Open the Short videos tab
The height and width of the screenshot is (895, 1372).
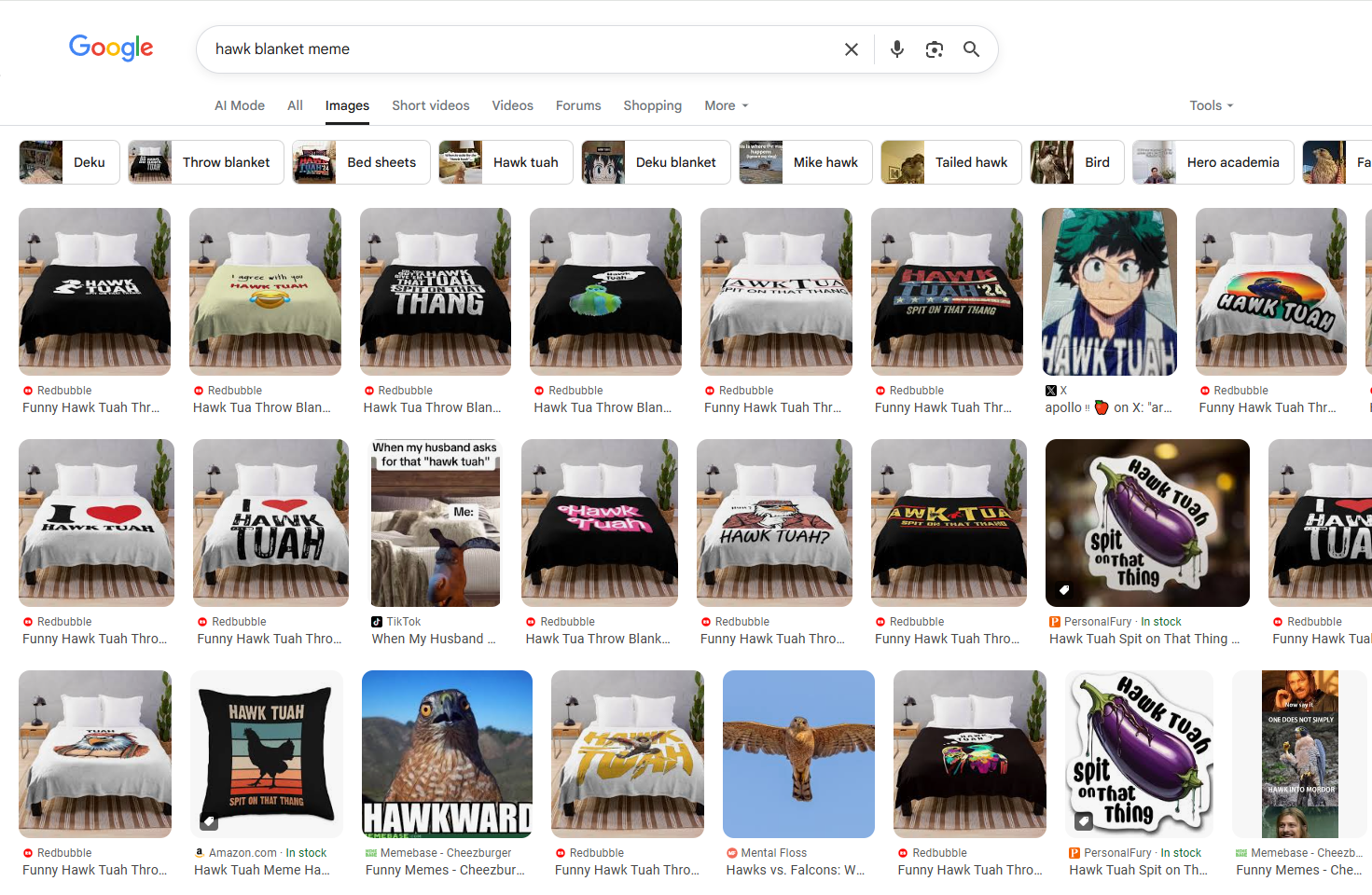point(431,105)
